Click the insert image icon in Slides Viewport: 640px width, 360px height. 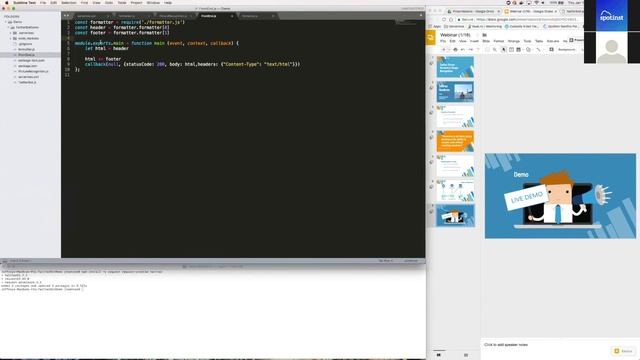[x=519, y=49]
